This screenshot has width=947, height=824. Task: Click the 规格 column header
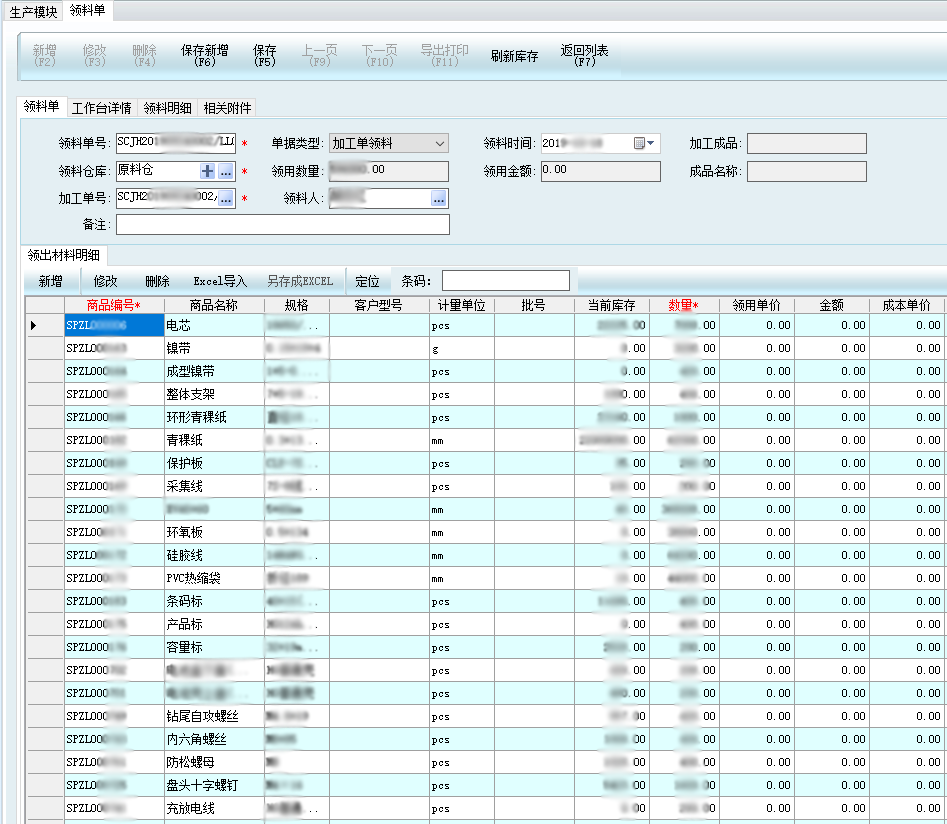click(x=297, y=306)
